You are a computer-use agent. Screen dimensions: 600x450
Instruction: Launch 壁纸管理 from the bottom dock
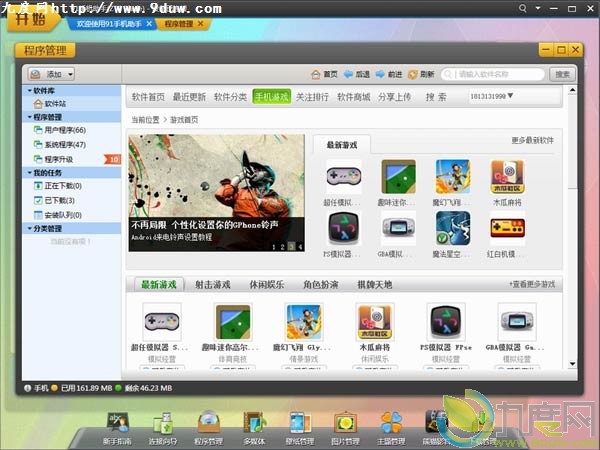pyautogui.click(x=300, y=429)
